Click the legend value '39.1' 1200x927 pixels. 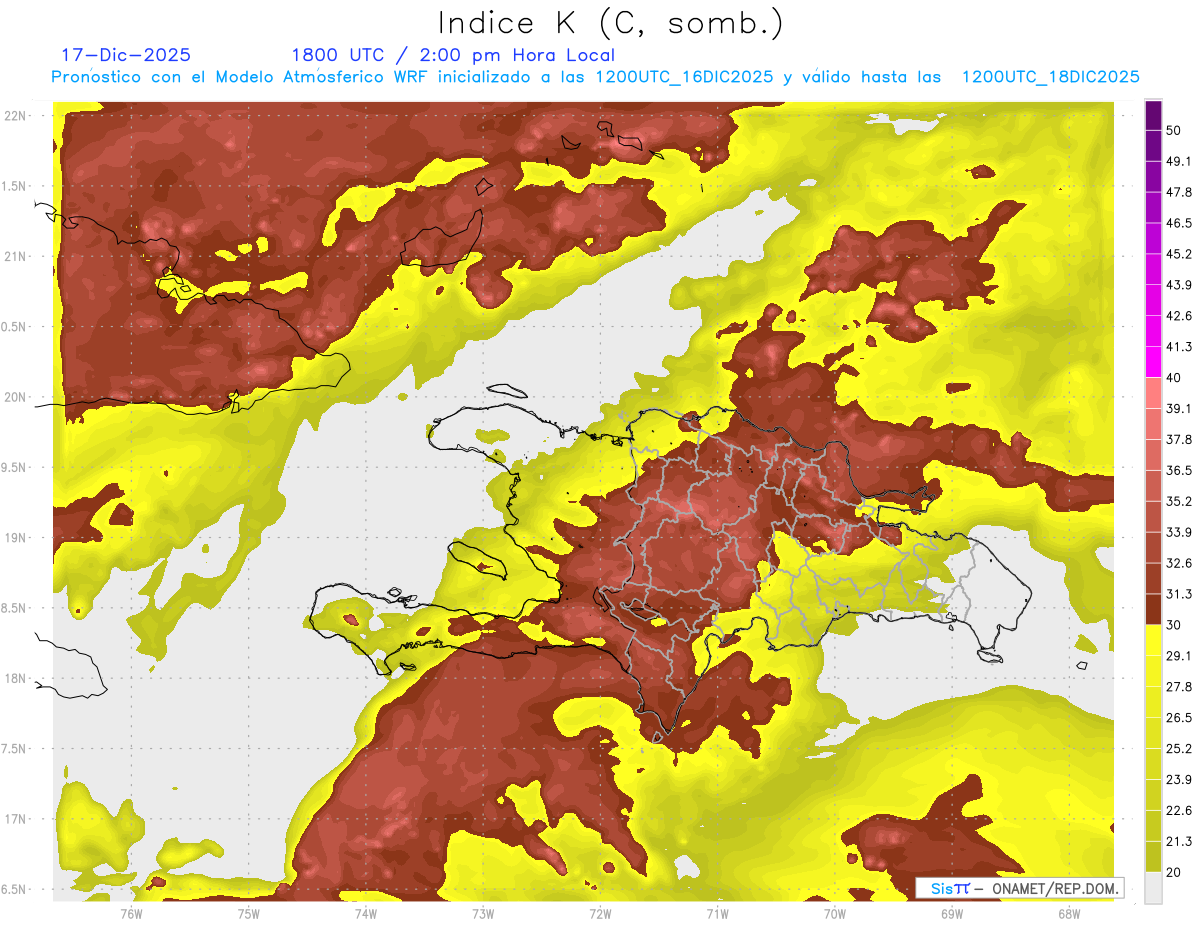point(1179,408)
